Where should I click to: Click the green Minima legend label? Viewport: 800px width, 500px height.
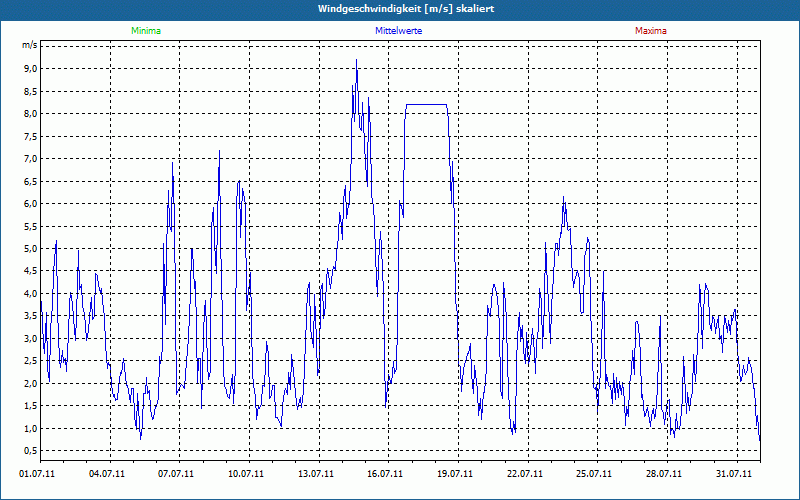(146, 31)
